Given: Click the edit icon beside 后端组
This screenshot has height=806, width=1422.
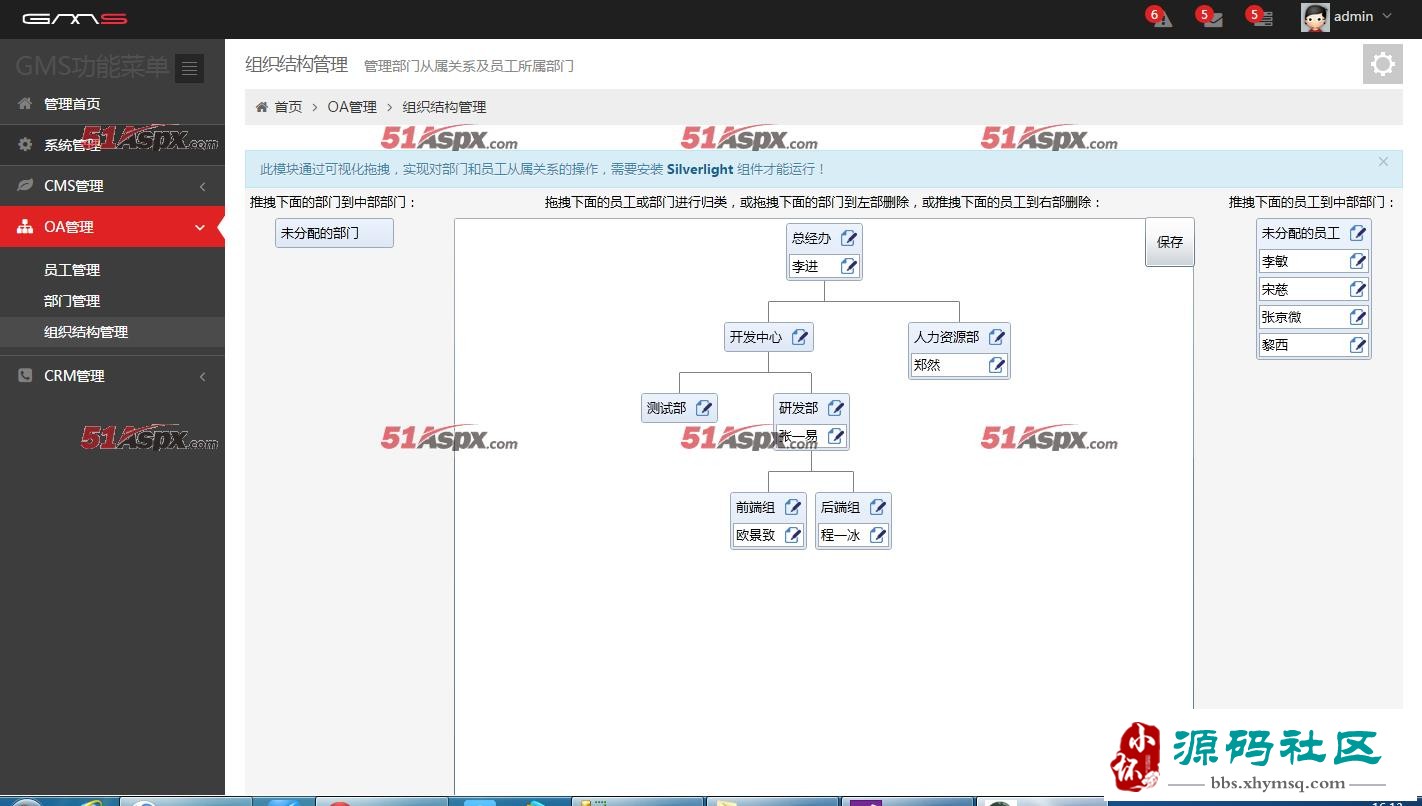Looking at the screenshot, I should pyautogui.click(x=878, y=507).
